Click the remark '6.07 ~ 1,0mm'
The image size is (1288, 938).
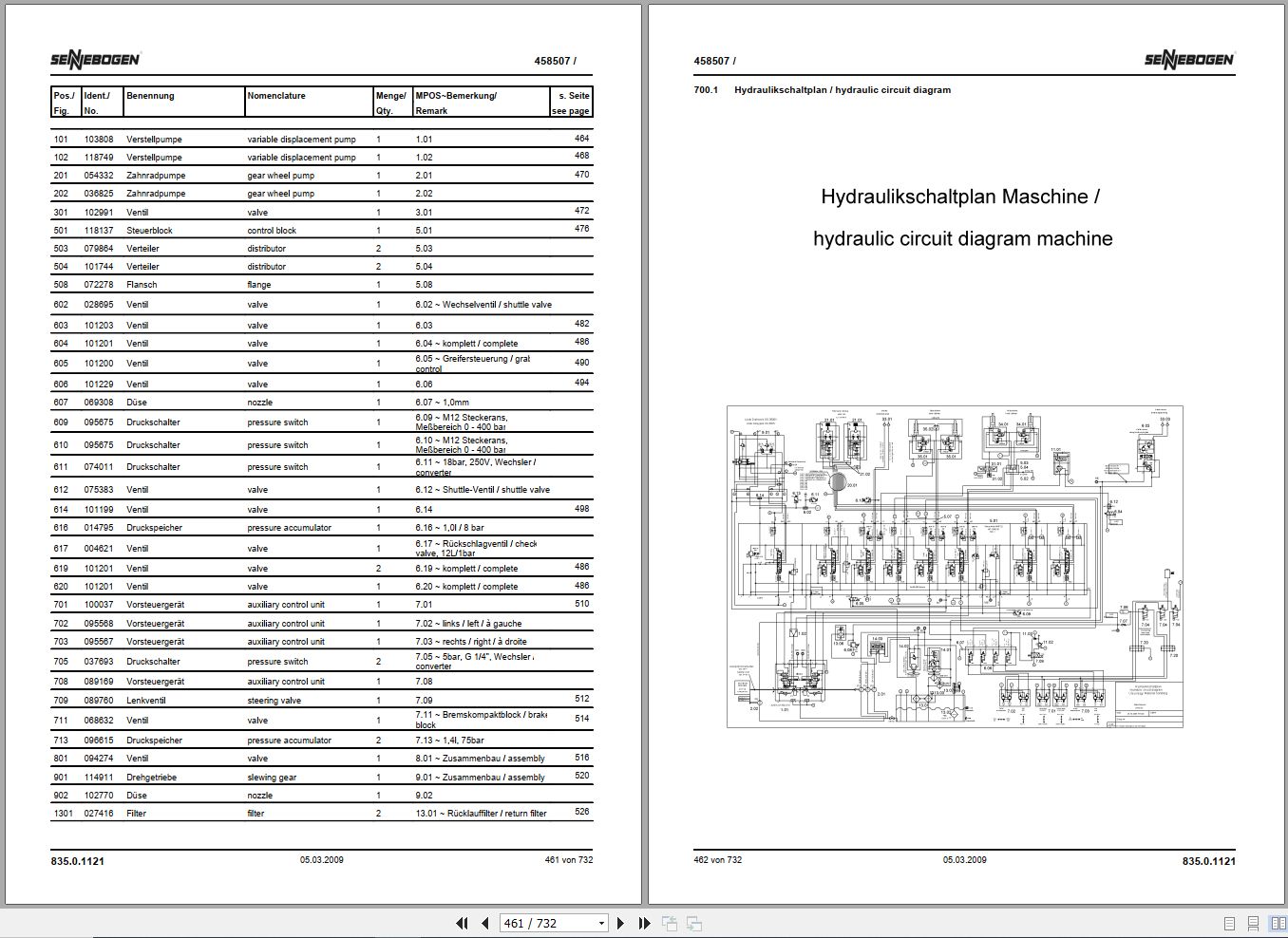442,403
